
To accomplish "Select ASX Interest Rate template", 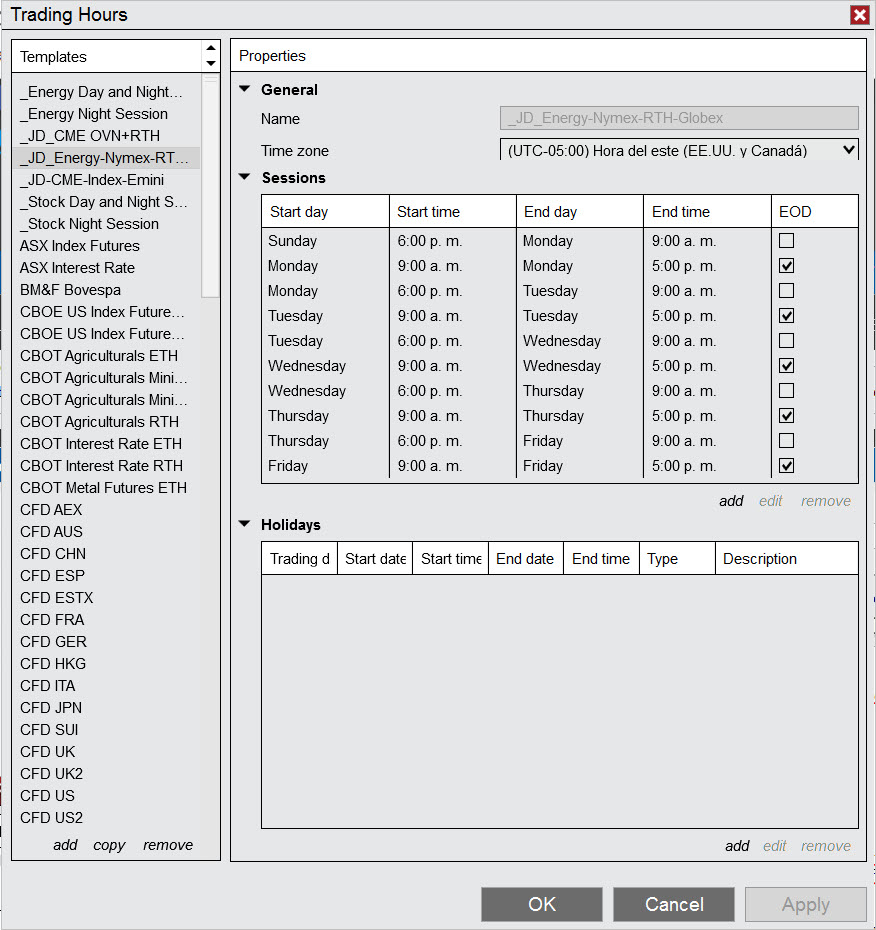I will point(106,267).
